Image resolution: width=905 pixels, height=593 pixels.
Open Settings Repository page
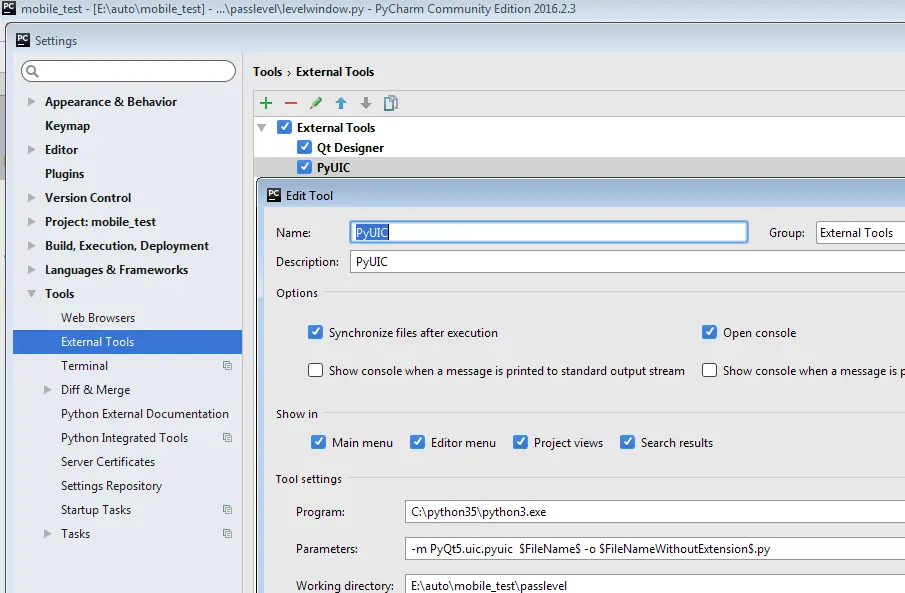click(x=111, y=486)
